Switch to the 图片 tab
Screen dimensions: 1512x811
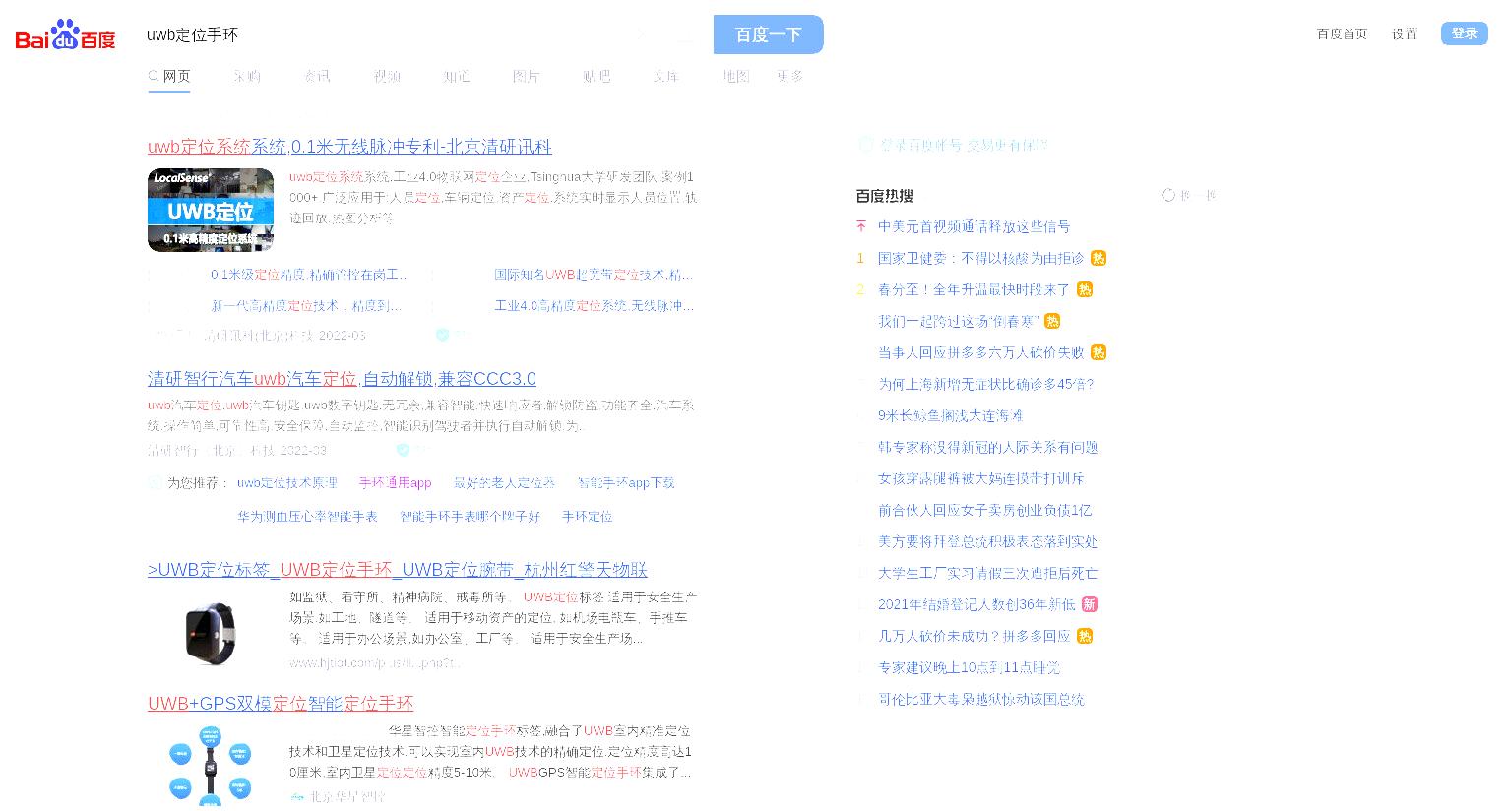click(526, 76)
